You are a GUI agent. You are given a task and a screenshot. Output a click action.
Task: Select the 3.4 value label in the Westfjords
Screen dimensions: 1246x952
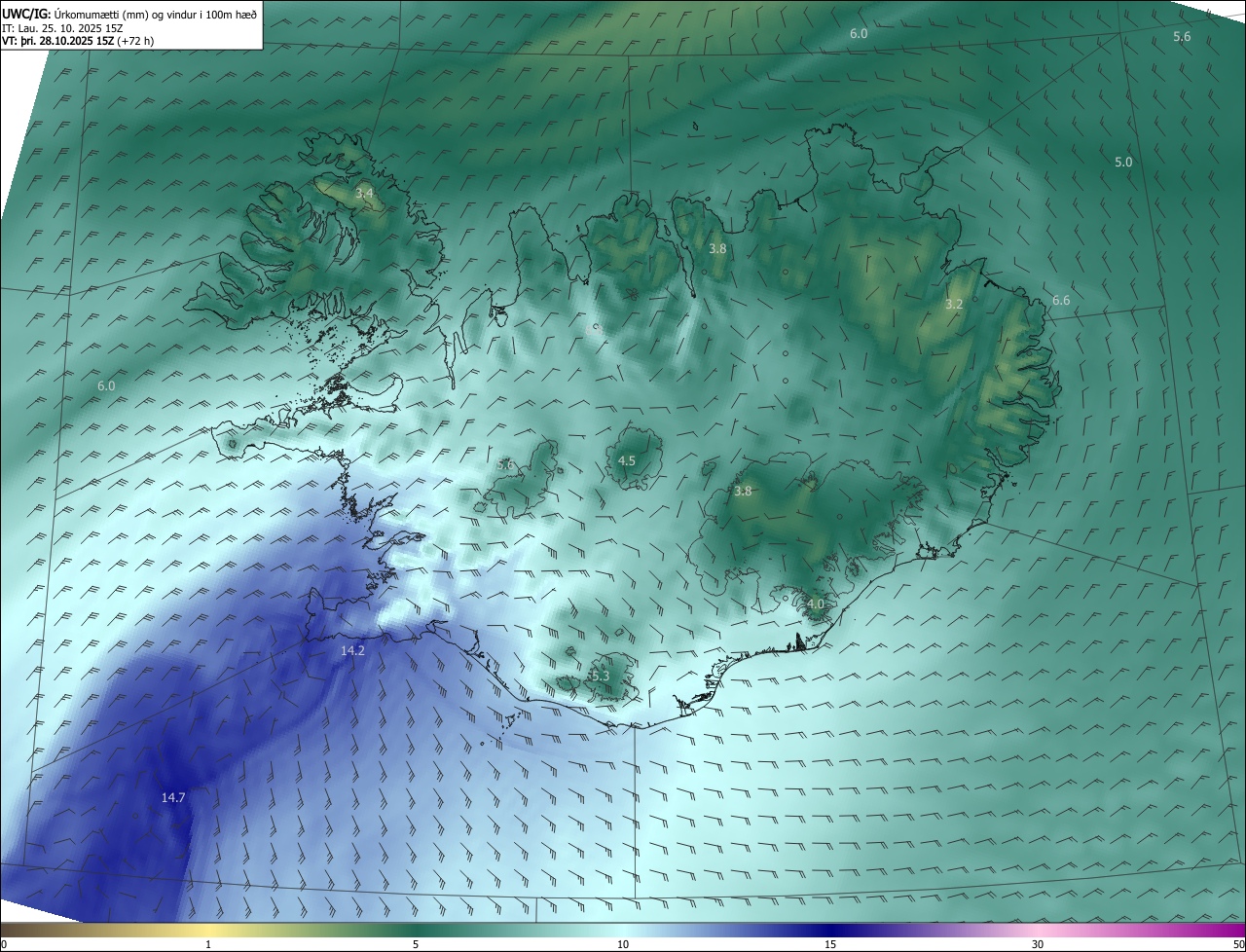(364, 194)
